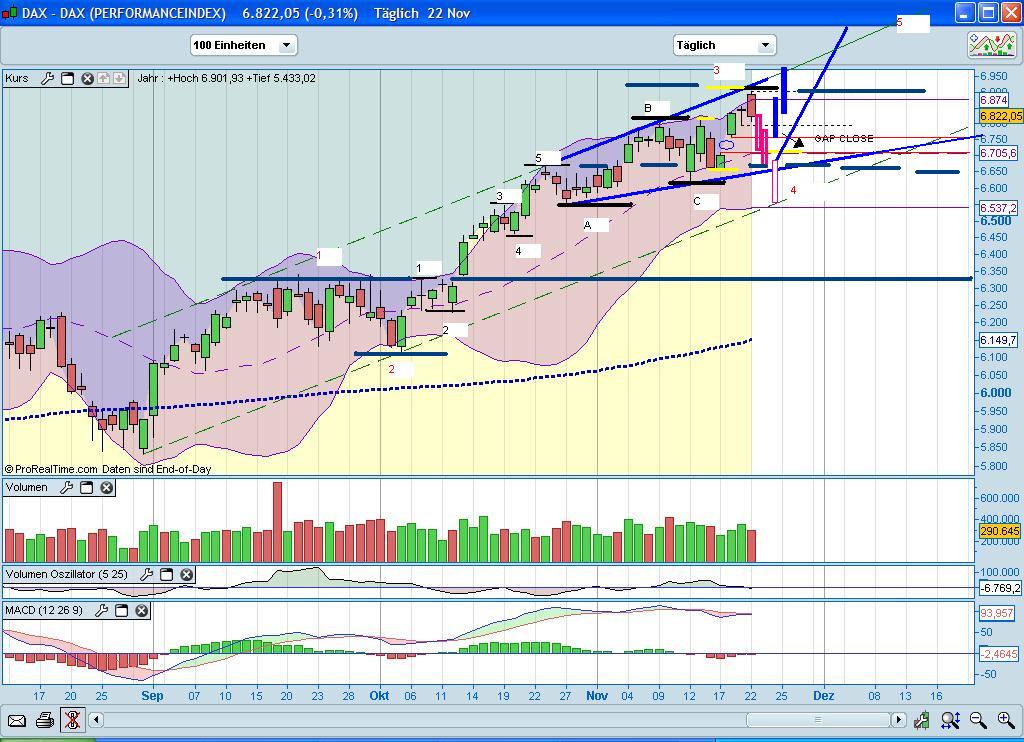The height and width of the screenshot is (742, 1024).
Task: Move Kurs panel up arrow
Action: tap(104, 78)
